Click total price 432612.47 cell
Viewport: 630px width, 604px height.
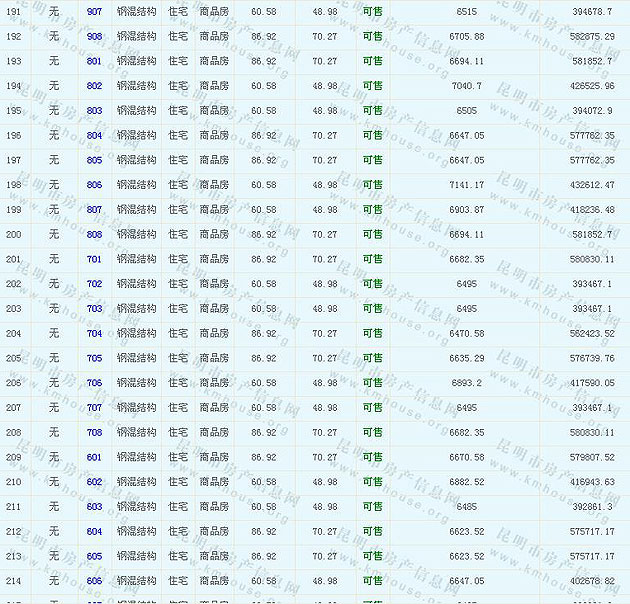pyautogui.click(x=592, y=185)
